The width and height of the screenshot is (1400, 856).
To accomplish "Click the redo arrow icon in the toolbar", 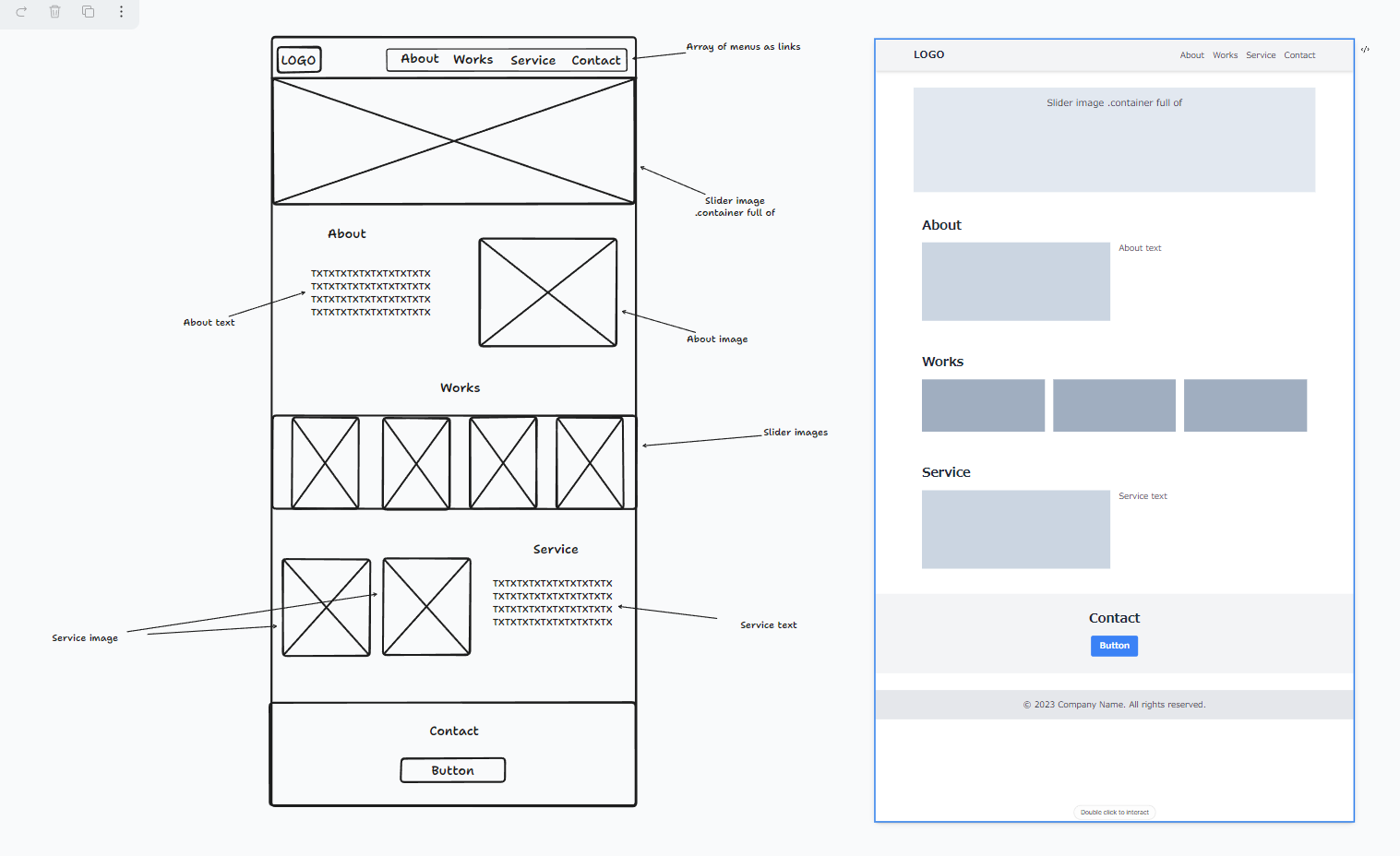I will 20,12.
